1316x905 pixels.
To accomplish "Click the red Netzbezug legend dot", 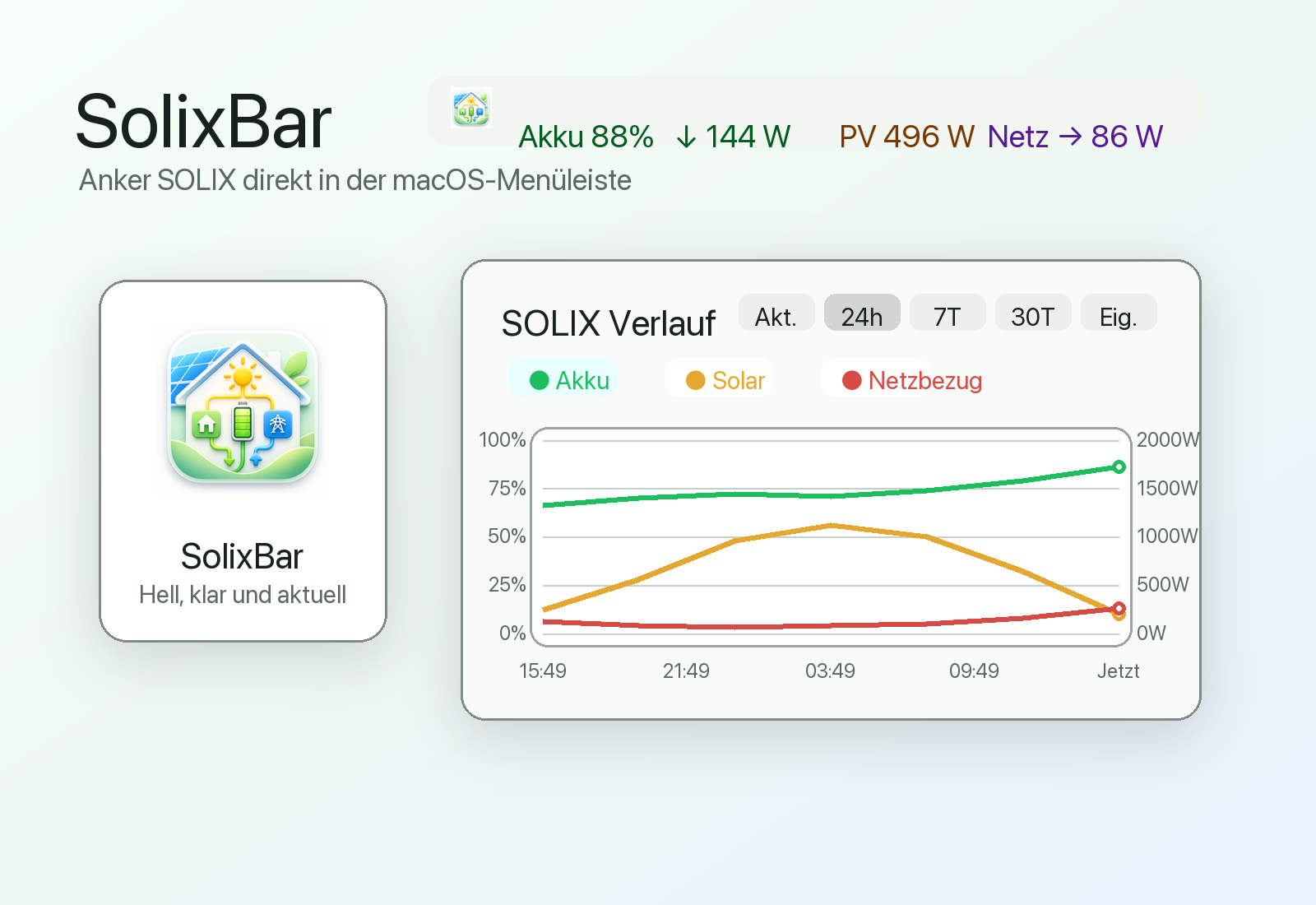I will [852, 380].
